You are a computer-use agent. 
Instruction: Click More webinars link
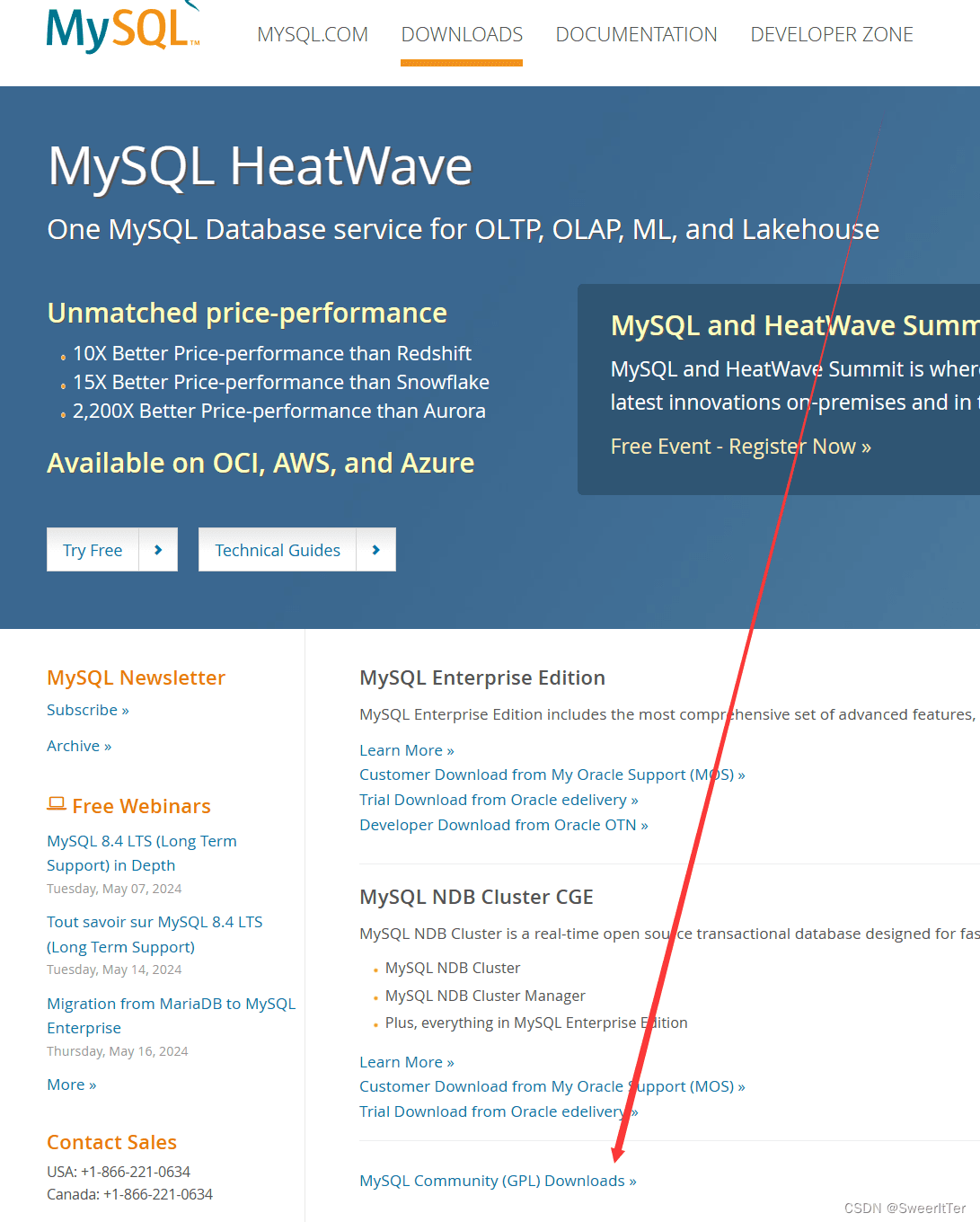coord(71,1085)
